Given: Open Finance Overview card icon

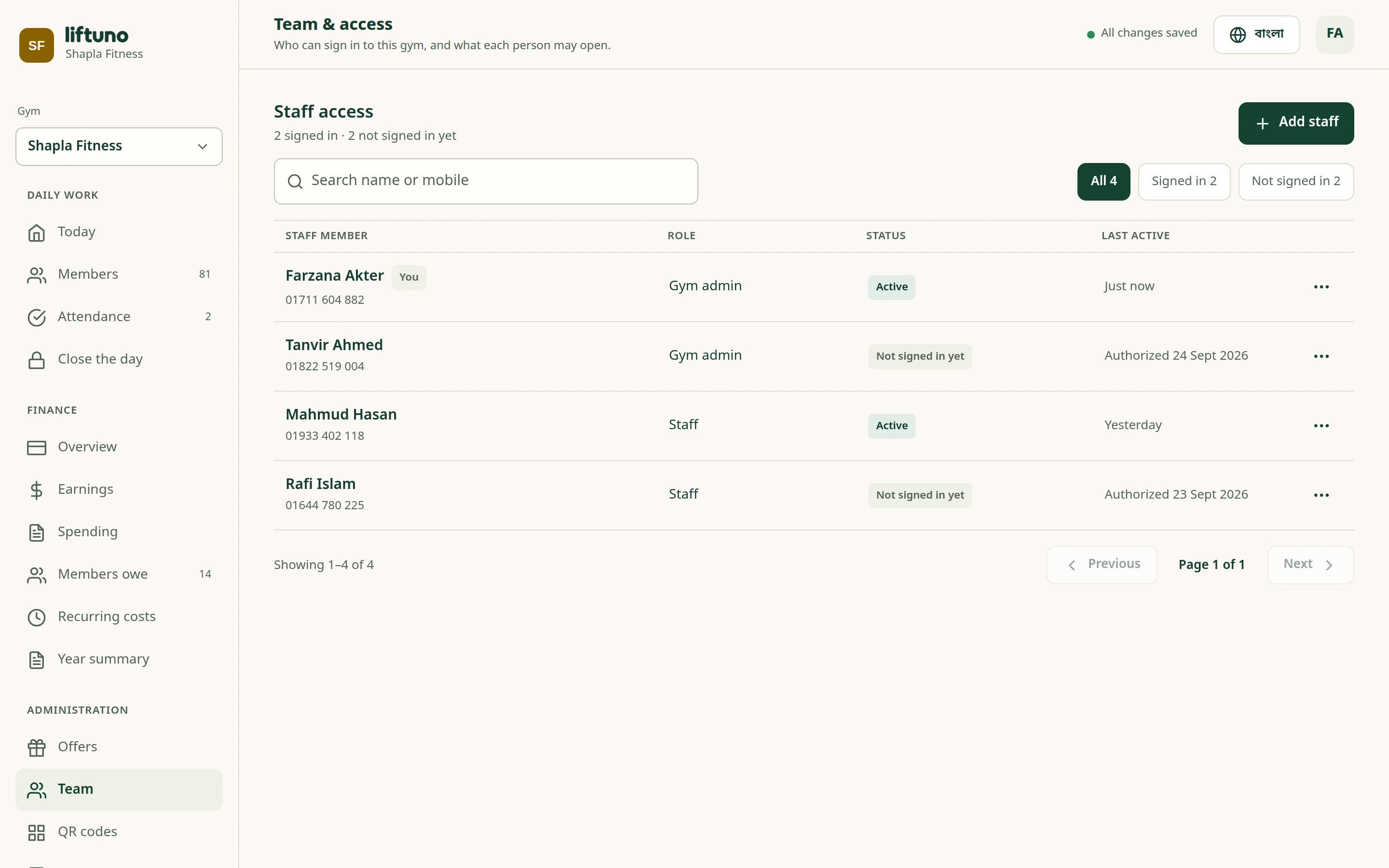Looking at the screenshot, I should point(36,448).
